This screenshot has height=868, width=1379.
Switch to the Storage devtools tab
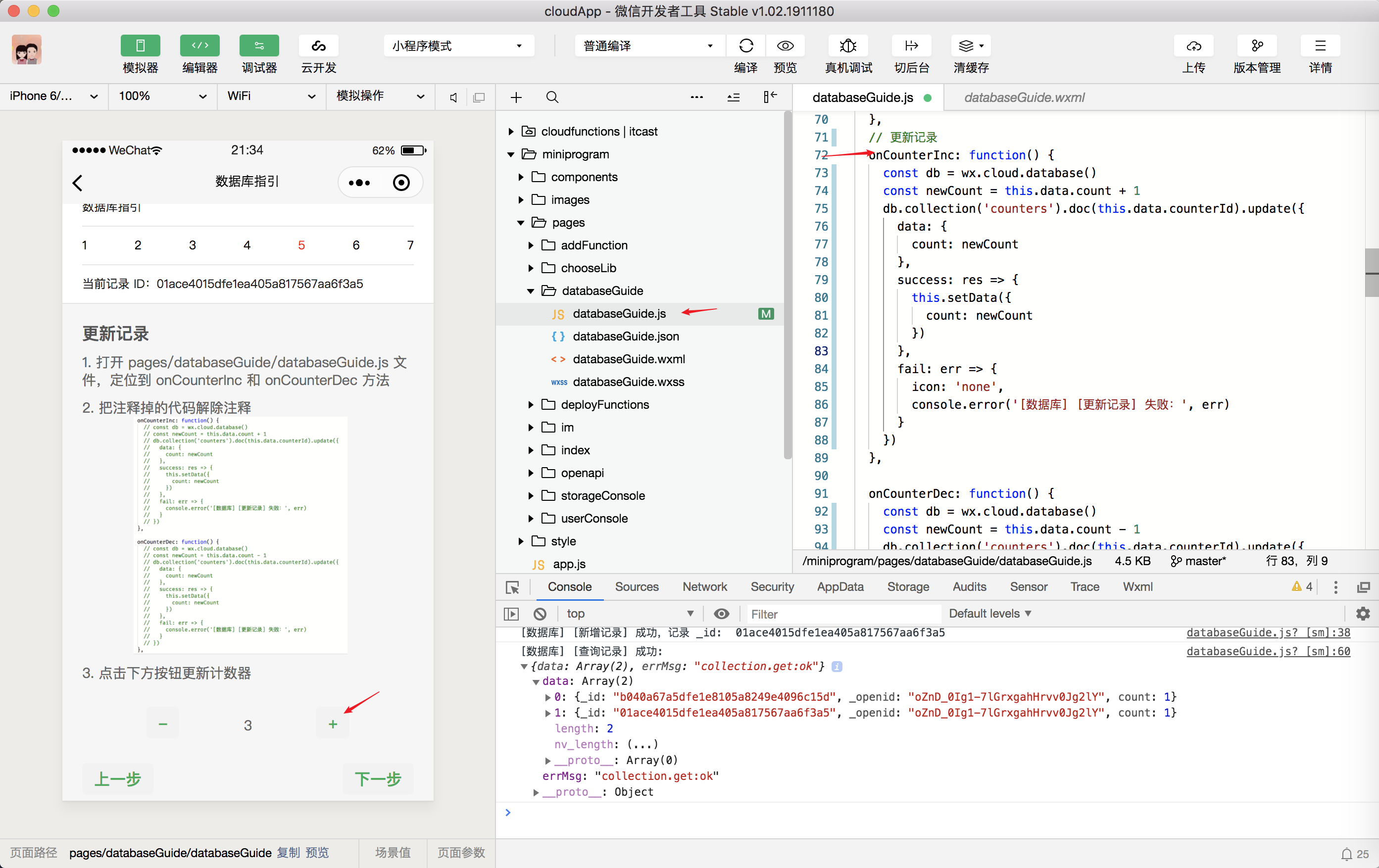(908, 587)
